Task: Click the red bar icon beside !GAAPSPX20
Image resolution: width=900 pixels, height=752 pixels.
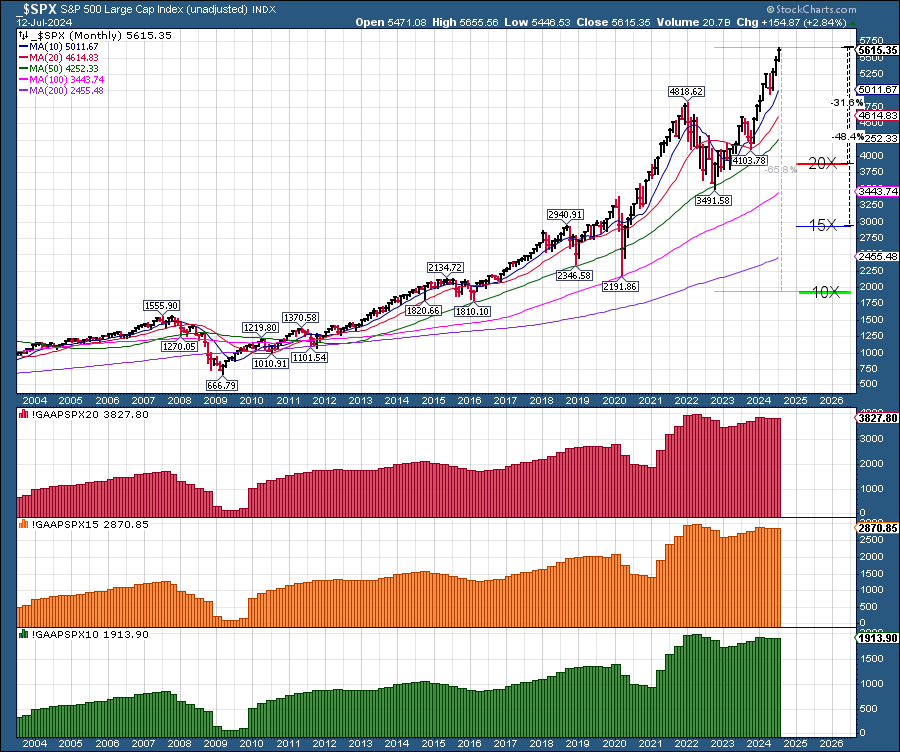Action: click(x=24, y=414)
